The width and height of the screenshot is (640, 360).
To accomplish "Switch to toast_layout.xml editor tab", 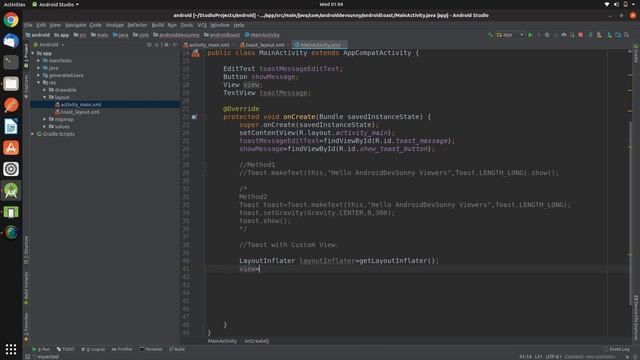I will point(264,45).
